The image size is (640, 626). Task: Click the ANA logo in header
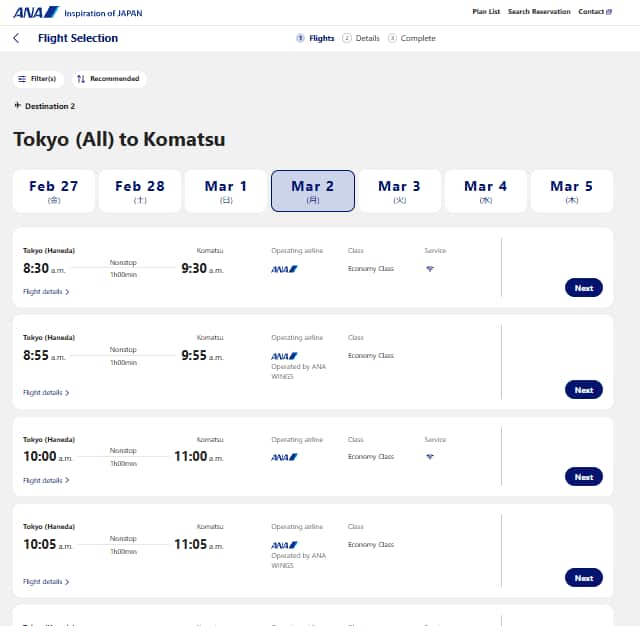[36, 12]
